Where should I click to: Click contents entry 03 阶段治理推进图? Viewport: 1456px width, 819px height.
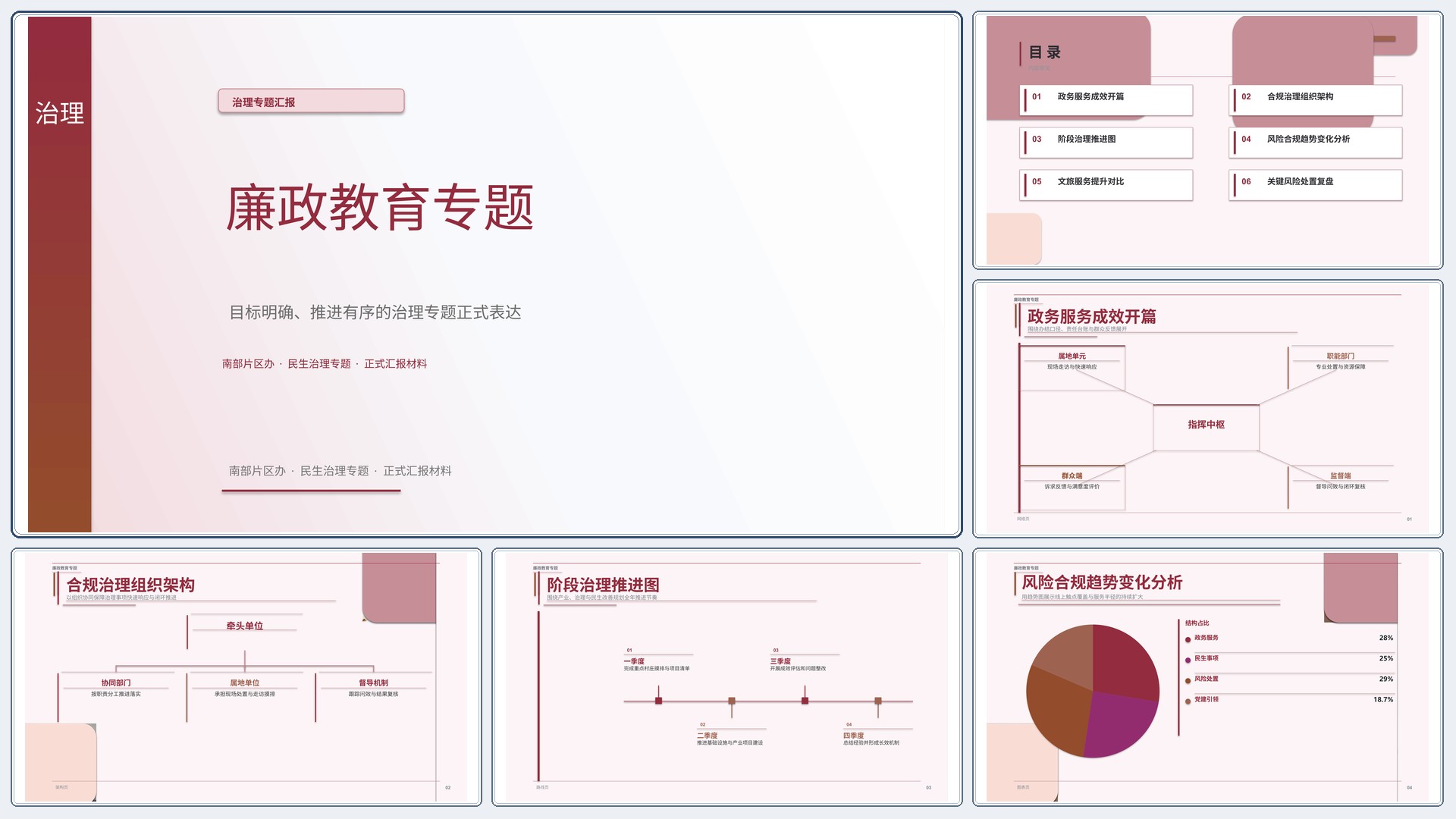click(1106, 142)
